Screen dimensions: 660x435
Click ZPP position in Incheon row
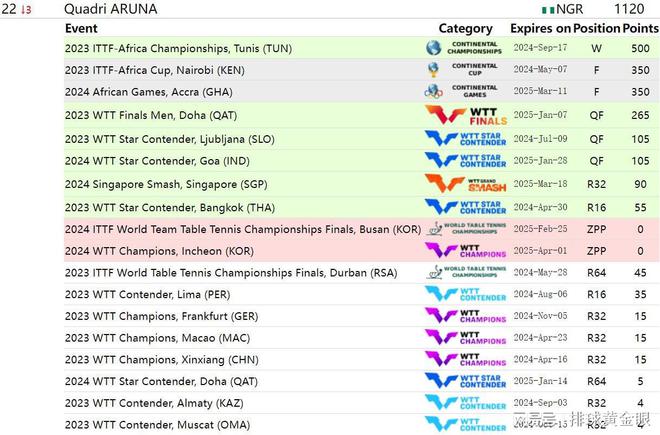(596, 251)
